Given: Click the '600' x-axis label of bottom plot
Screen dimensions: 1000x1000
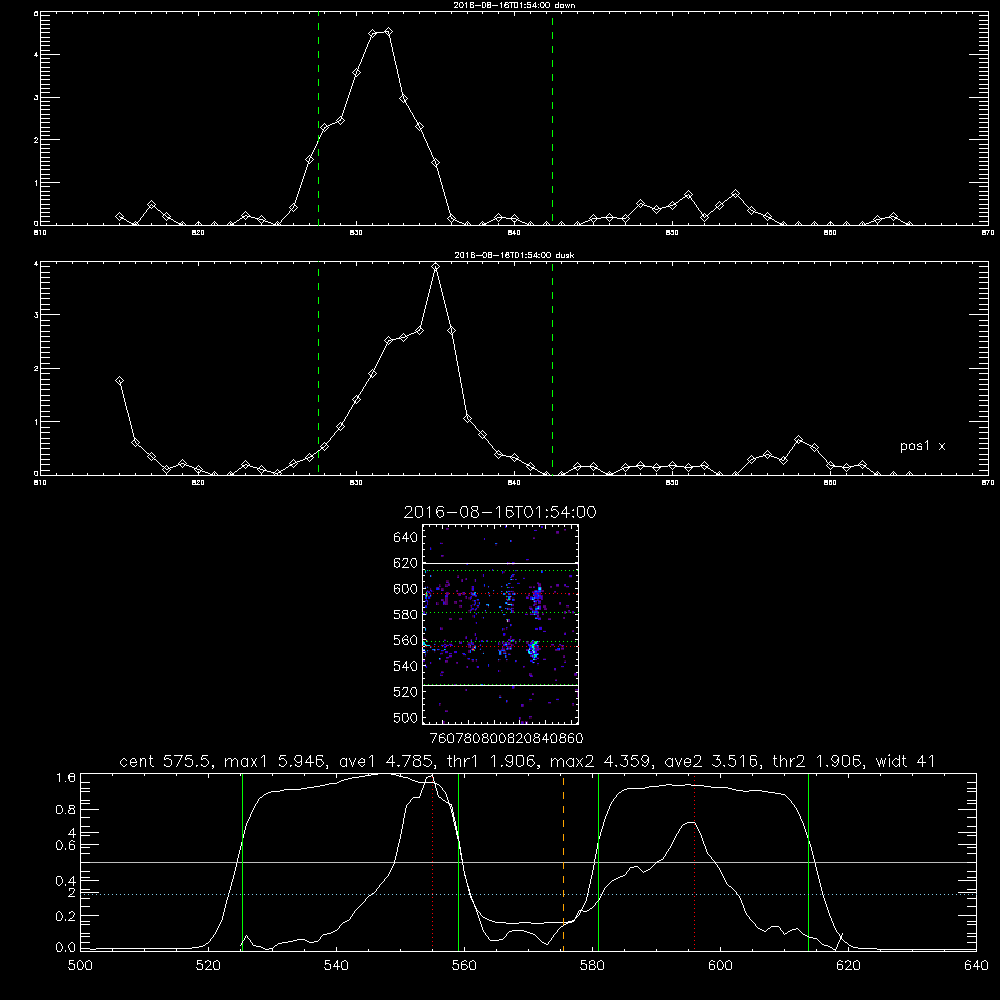Looking at the screenshot, I should point(720,966).
